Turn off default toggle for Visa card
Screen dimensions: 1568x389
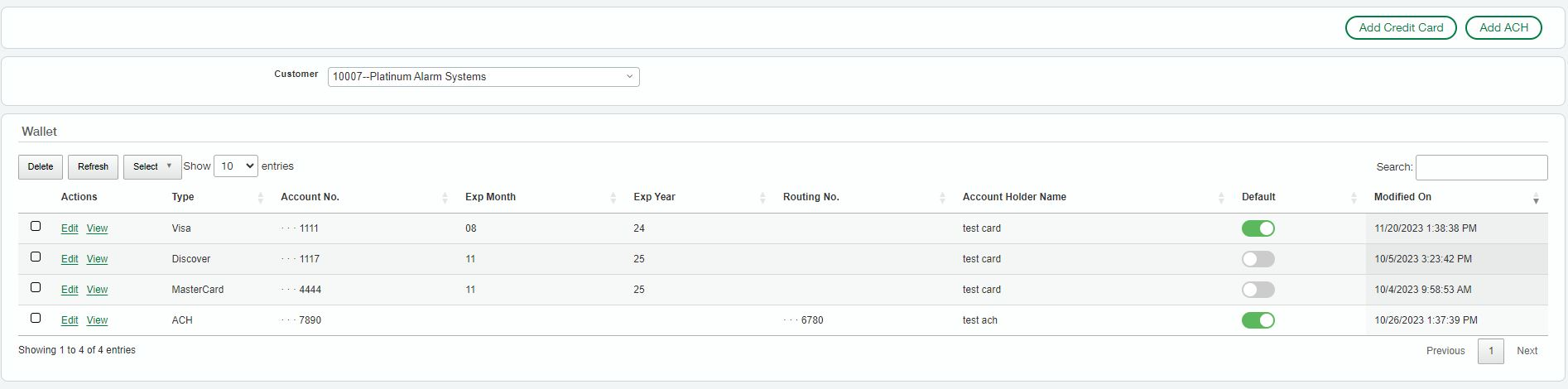click(1258, 228)
